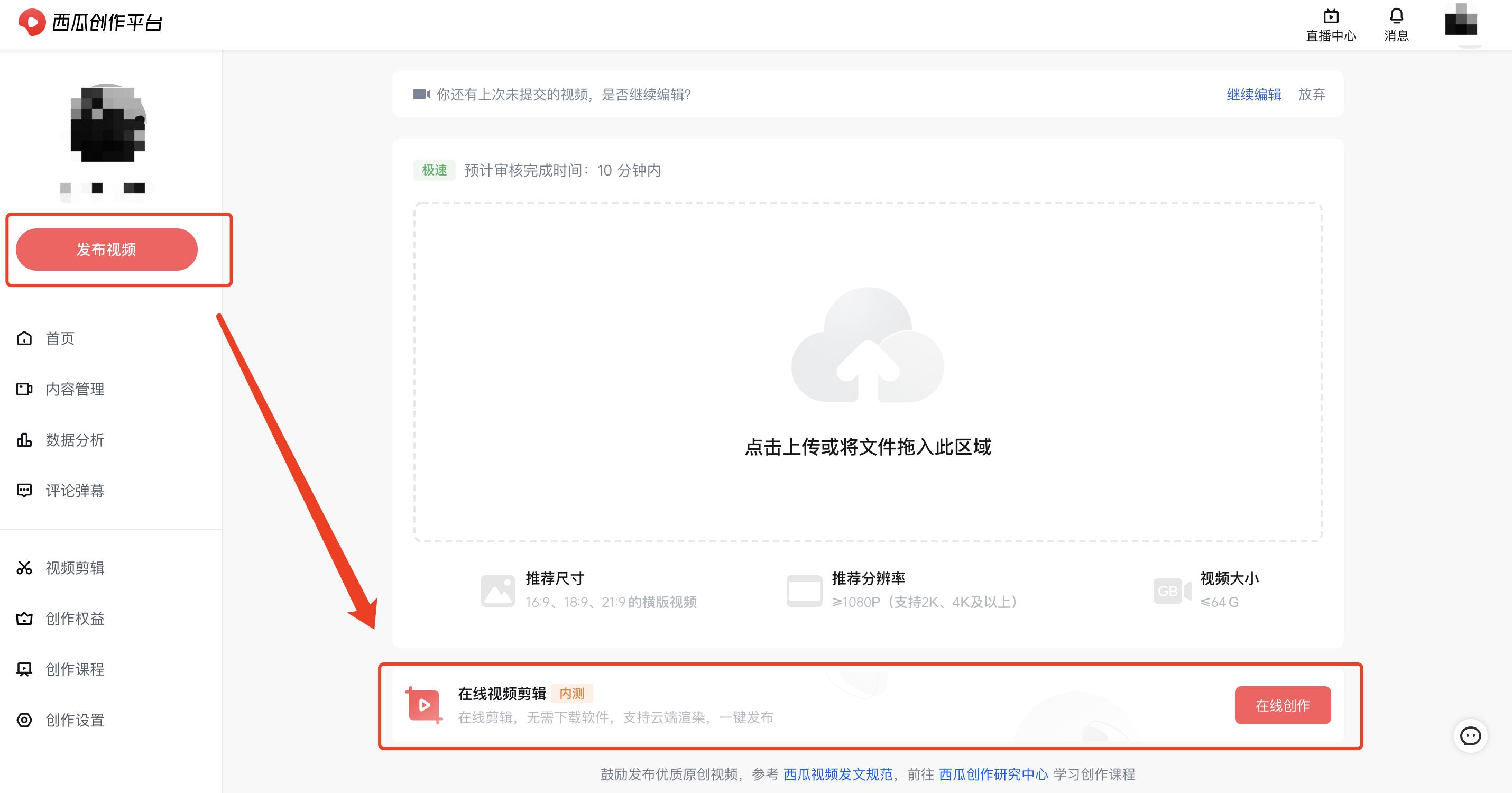Screen dimensions: 1512x793
Task: Open the 内容管理 video icon
Action: (24, 389)
